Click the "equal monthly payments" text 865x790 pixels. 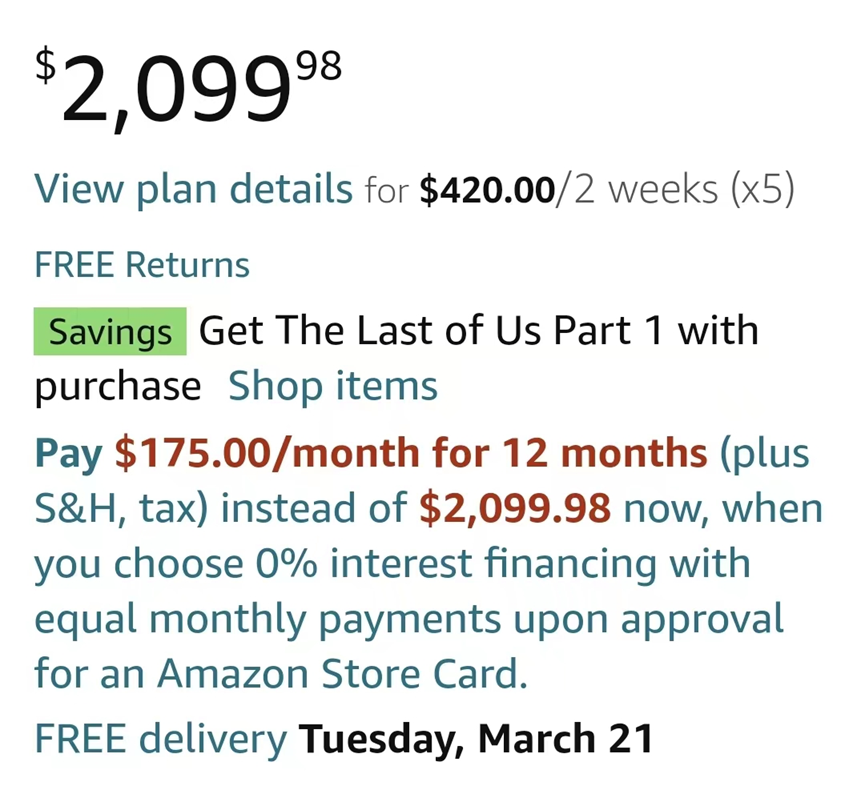coord(249,618)
